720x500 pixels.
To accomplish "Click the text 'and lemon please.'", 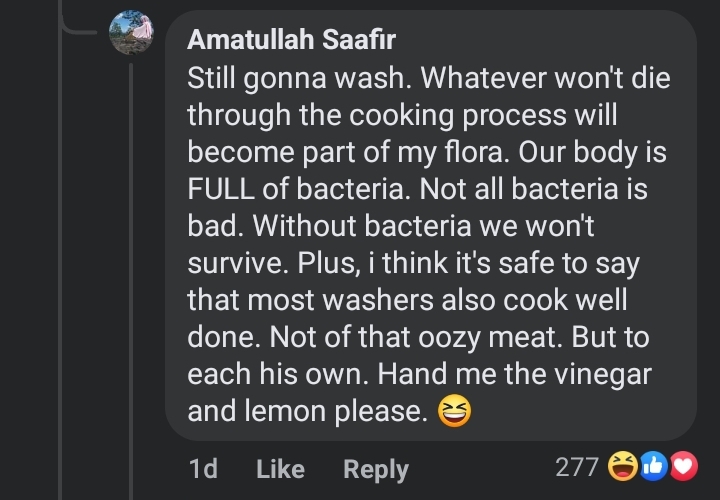I will [308, 411].
